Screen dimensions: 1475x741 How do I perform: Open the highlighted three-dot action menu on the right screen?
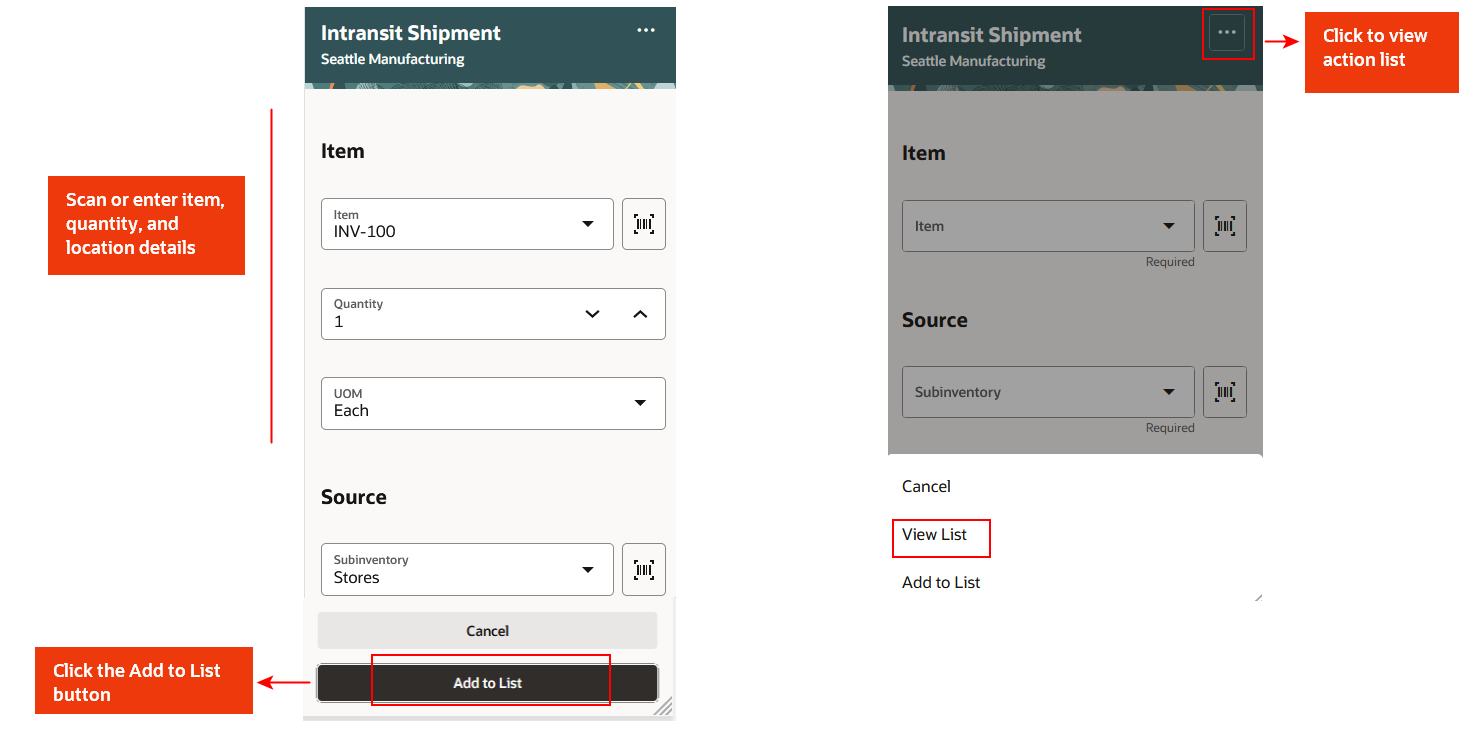tap(1227, 32)
